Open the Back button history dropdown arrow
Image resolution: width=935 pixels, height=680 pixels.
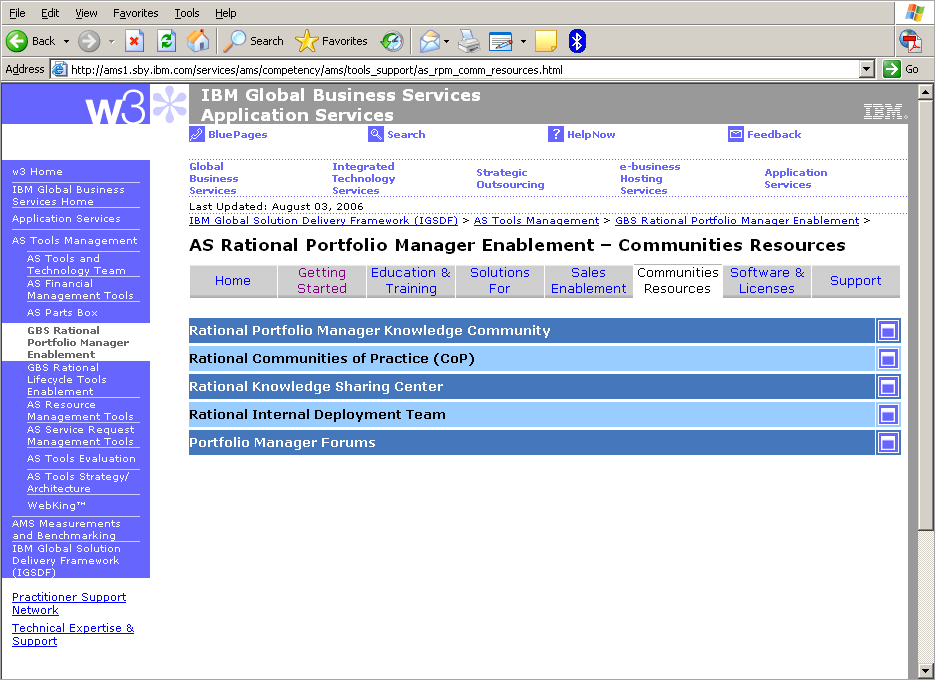(x=66, y=41)
